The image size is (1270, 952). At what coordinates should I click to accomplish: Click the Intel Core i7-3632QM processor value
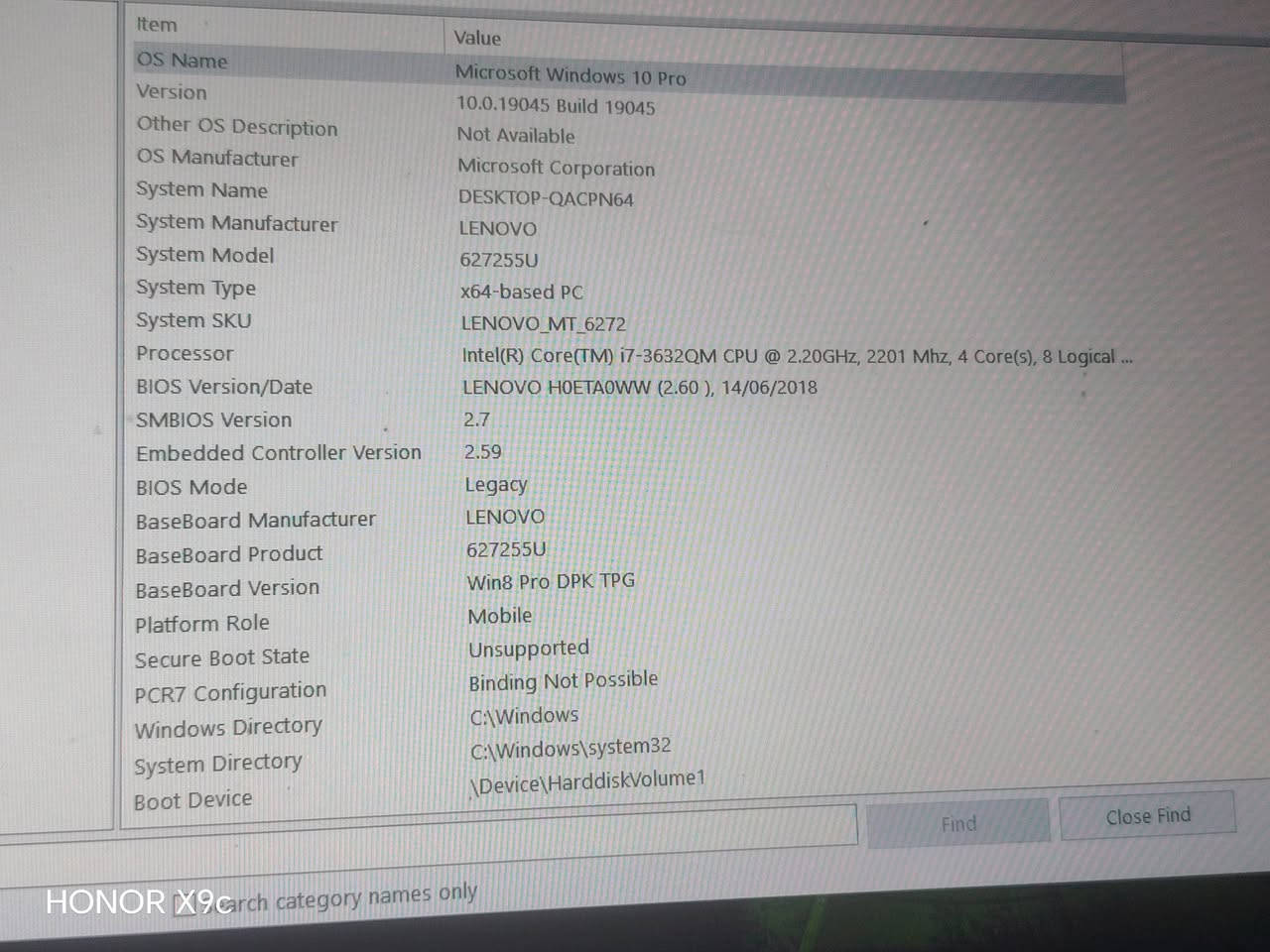point(798,356)
